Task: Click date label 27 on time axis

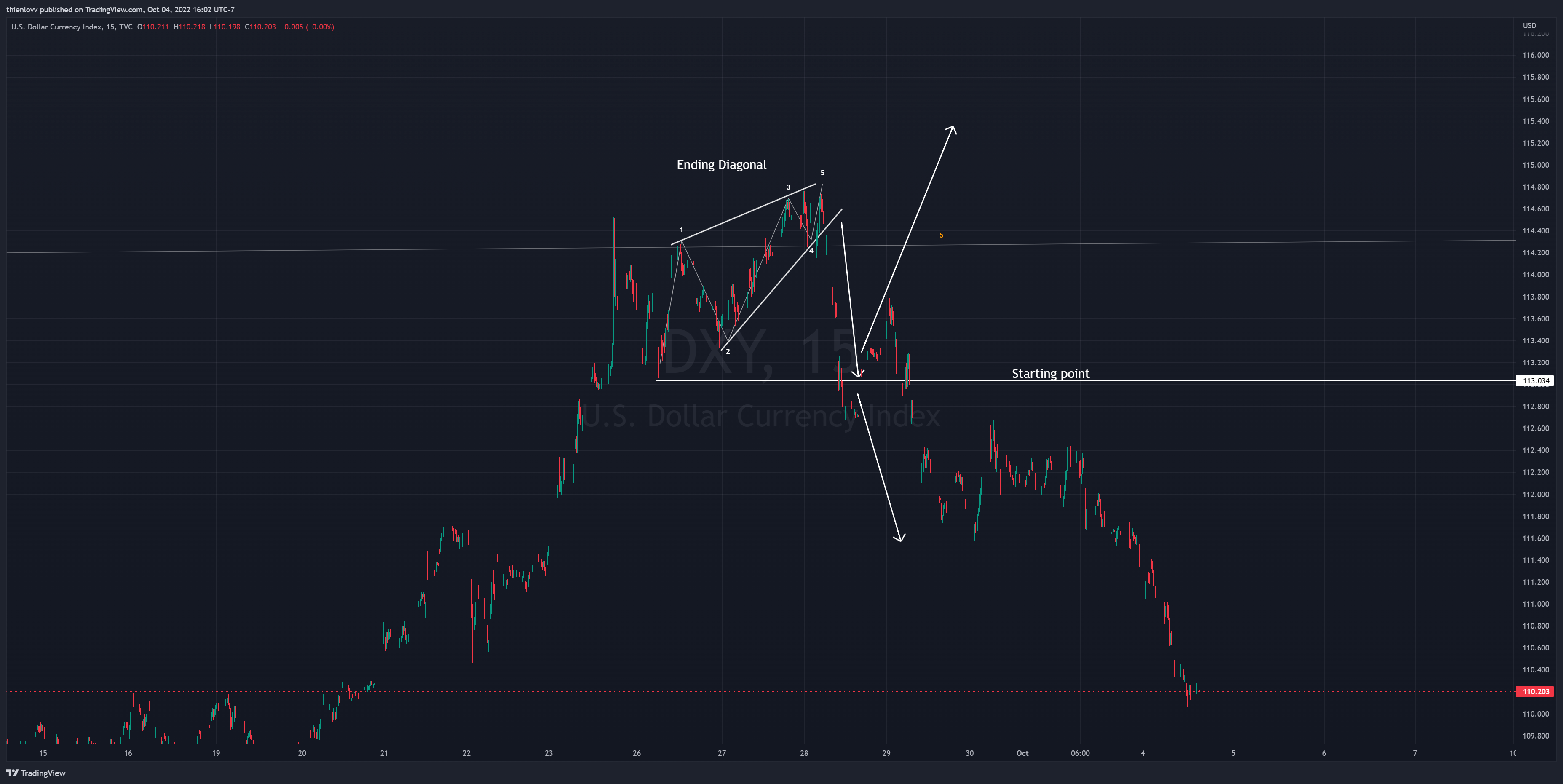Action: [x=722, y=753]
